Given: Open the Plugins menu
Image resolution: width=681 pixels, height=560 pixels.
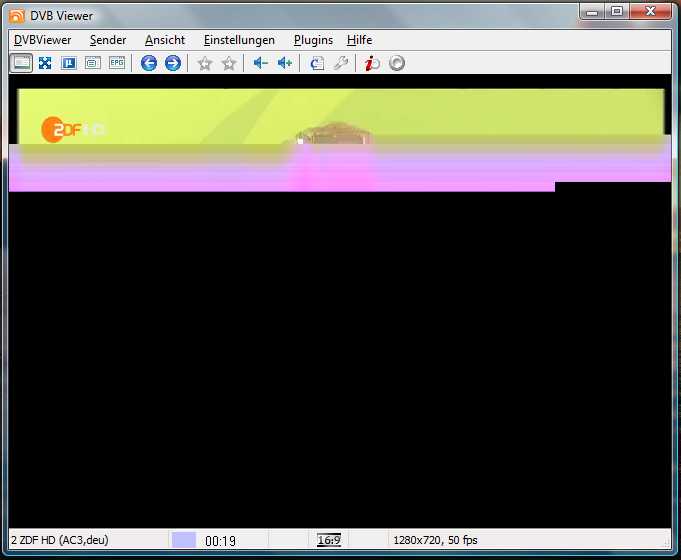Looking at the screenshot, I should pyautogui.click(x=313, y=40).
